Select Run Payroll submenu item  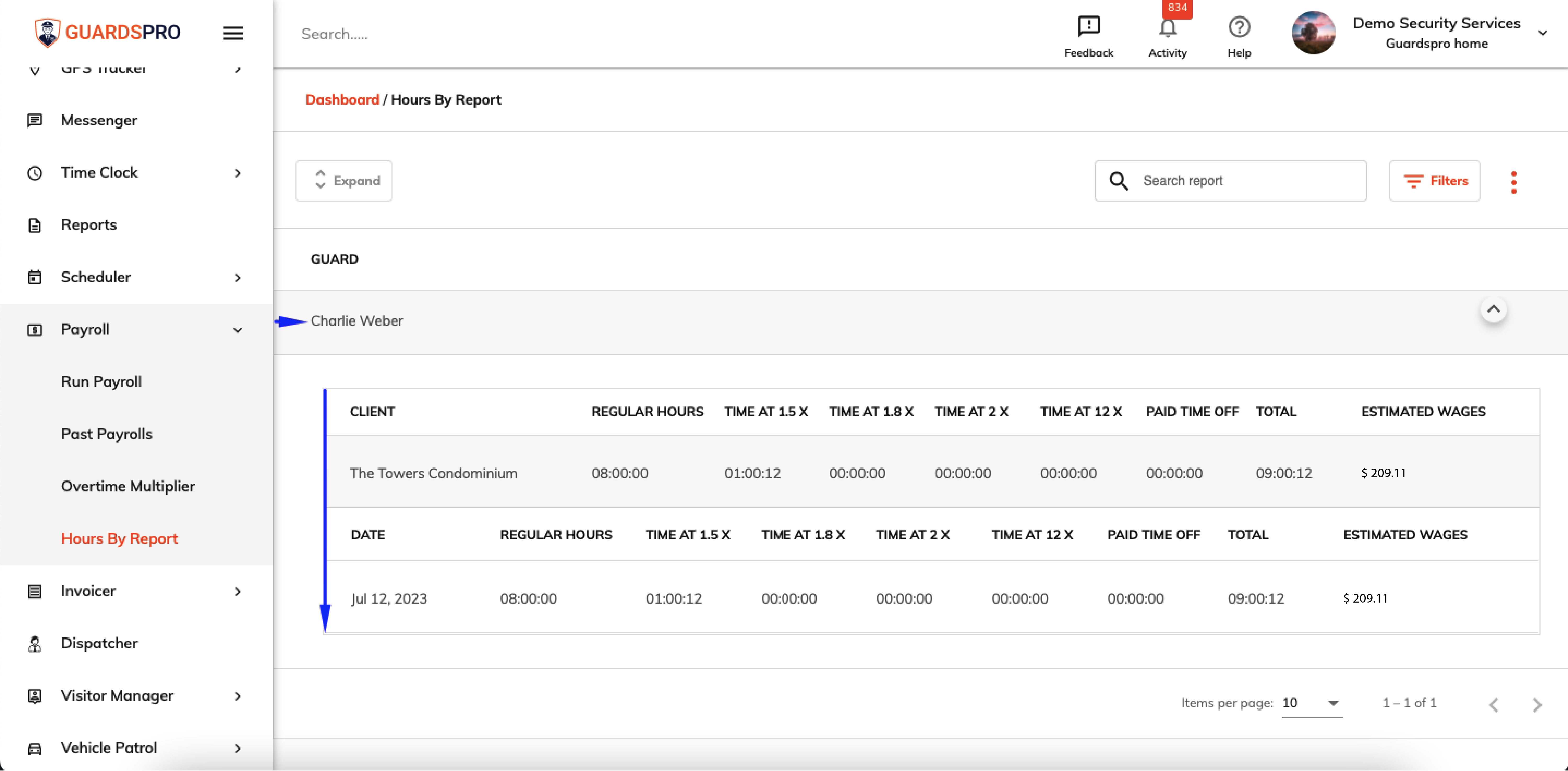pos(101,382)
